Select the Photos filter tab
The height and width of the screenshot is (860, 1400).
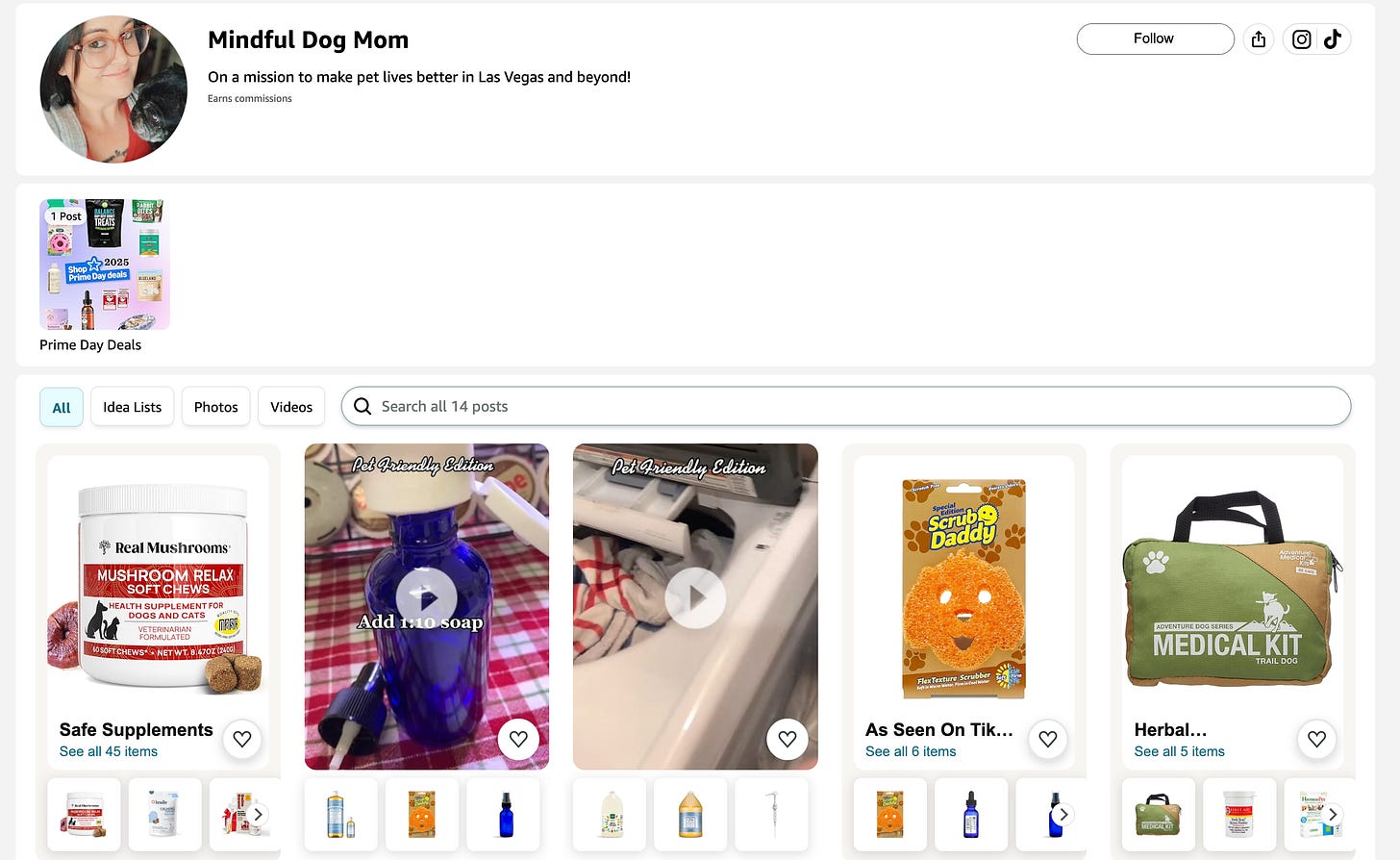click(x=216, y=407)
